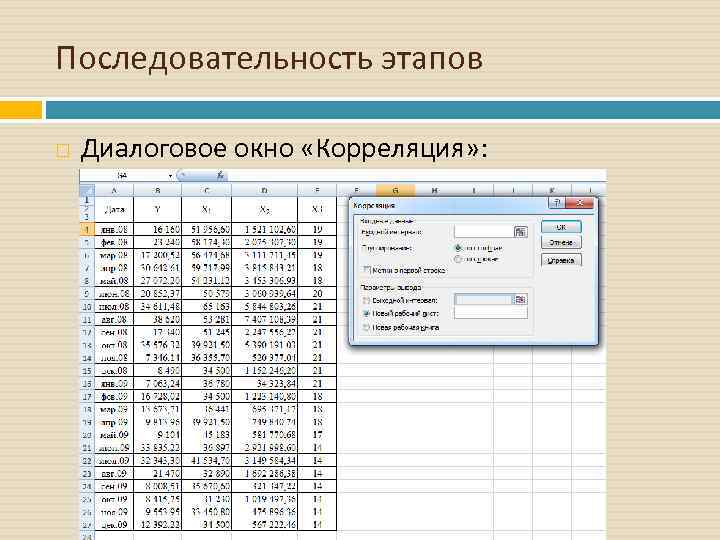This screenshot has height=540, width=720.
Task: Click the Выходной интервал range field
Action: tap(483, 300)
